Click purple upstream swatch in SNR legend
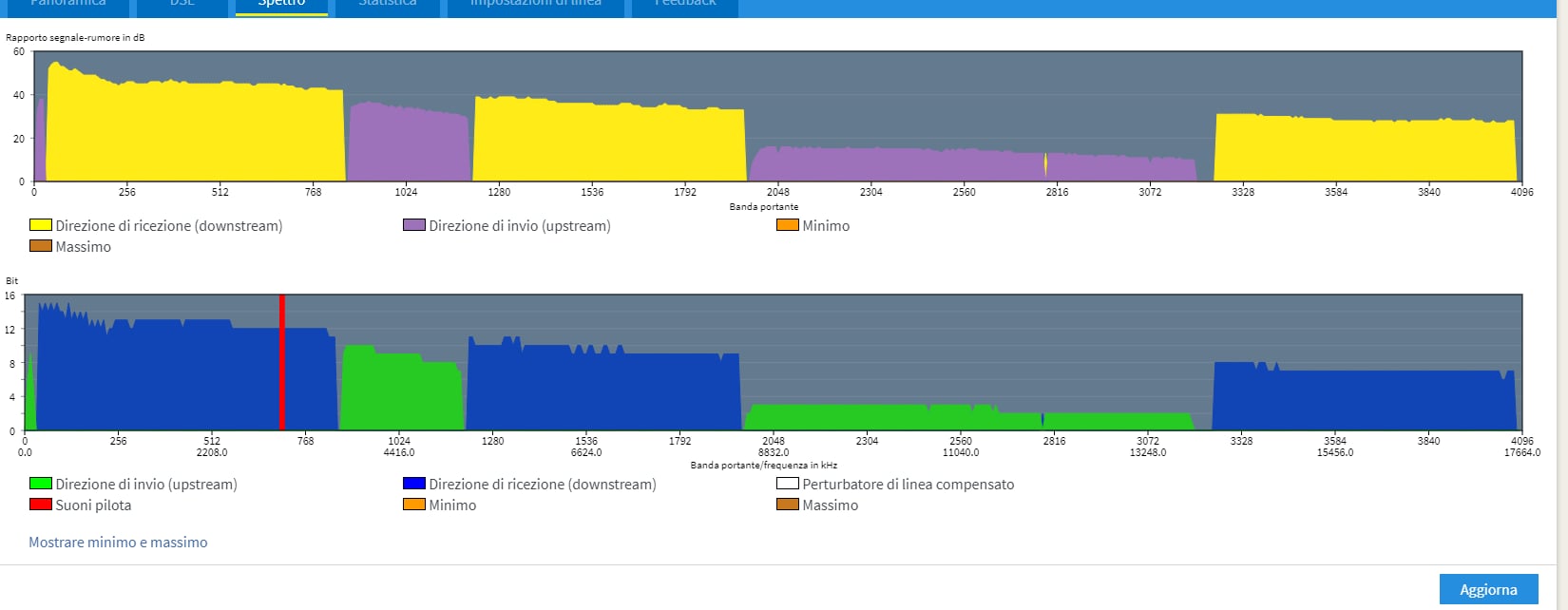This screenshot has height=610, width=1568. point(414,226)
